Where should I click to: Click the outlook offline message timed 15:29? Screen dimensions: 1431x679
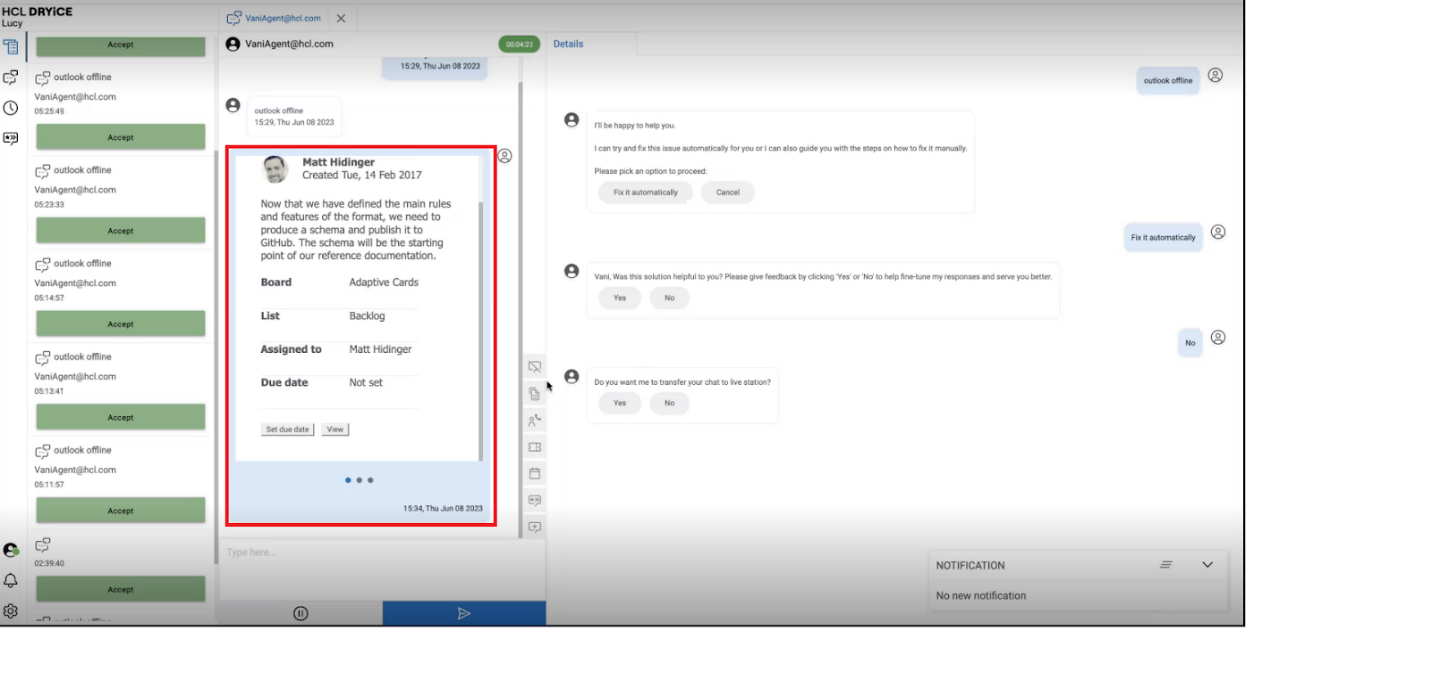(294, 116)
